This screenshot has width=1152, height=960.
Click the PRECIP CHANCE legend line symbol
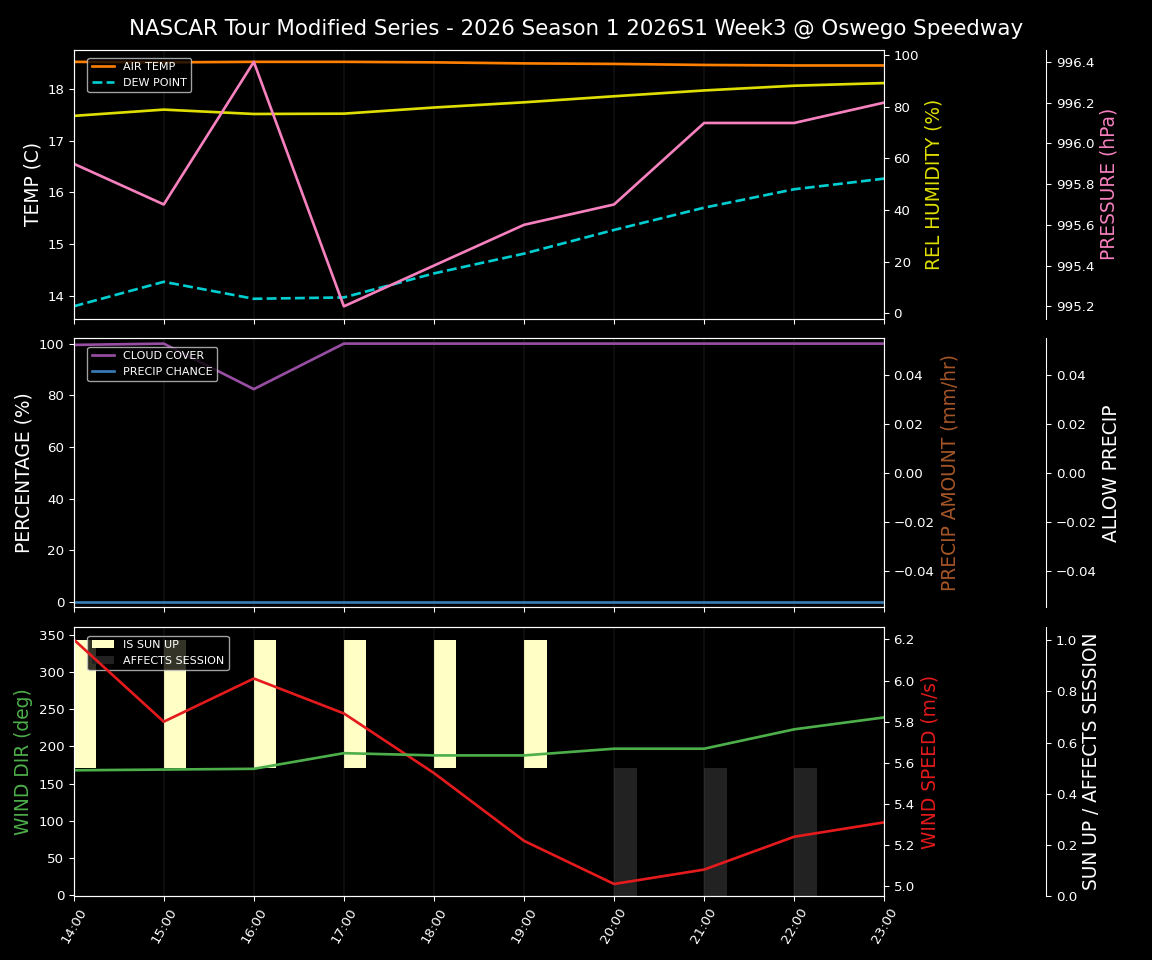[104, 371]
